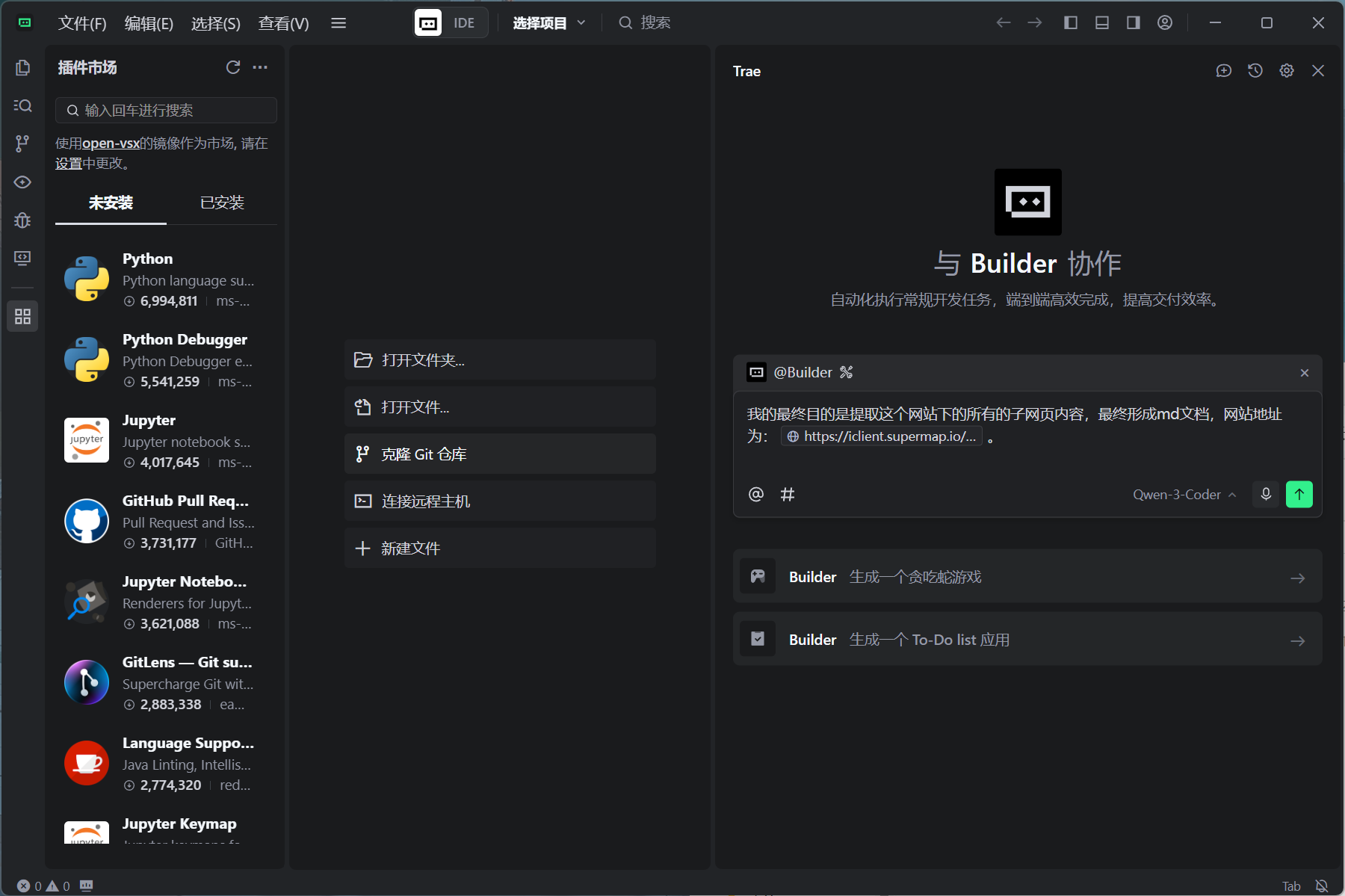Viewport: 1345px width, 896px height.
Task: Follow the open-vsx link
Action: 111,143
